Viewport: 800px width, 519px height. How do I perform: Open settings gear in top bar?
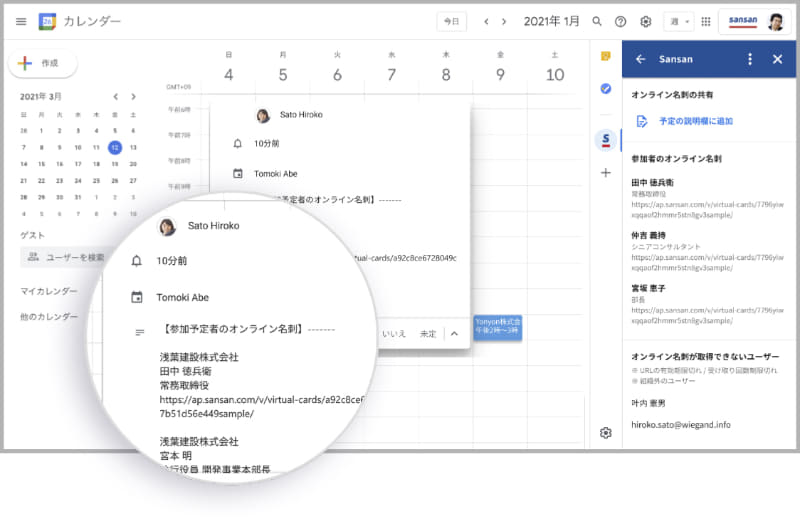645,21
